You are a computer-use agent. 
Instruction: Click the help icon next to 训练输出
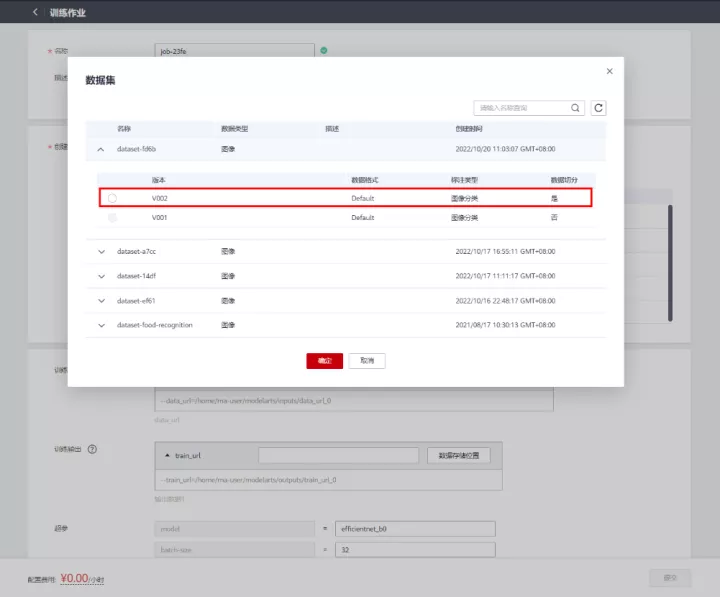click(92, 449)
